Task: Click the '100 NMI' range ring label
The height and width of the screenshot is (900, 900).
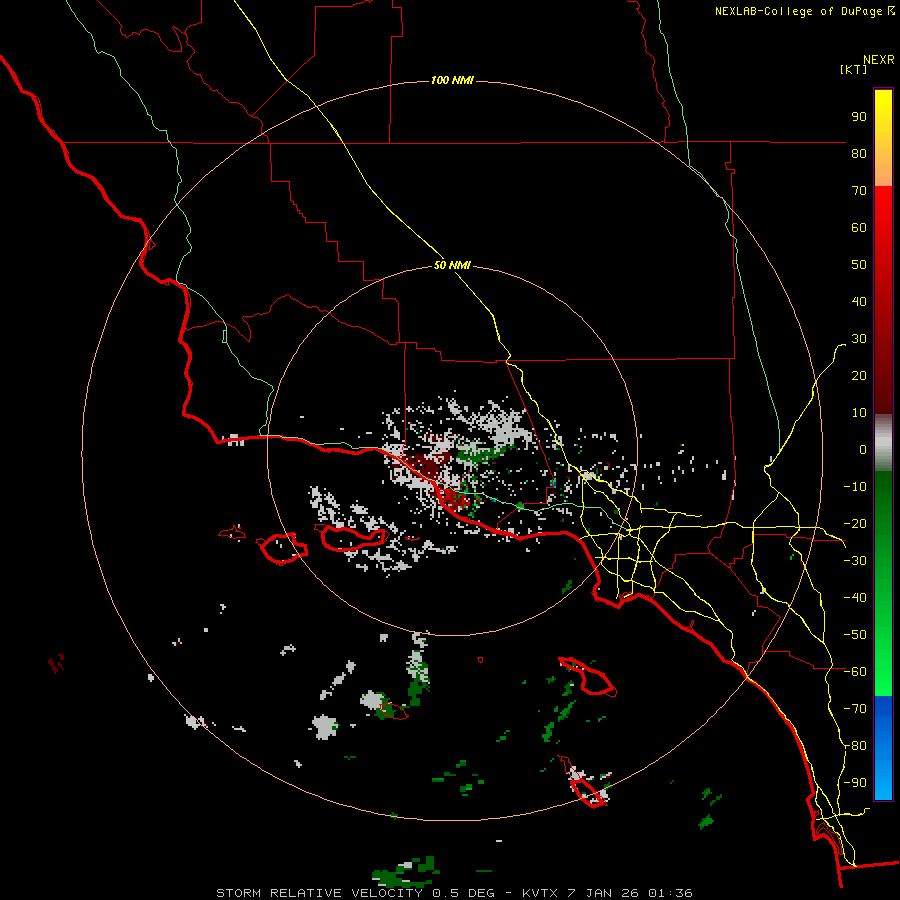Action: click(x=452, y=80)
